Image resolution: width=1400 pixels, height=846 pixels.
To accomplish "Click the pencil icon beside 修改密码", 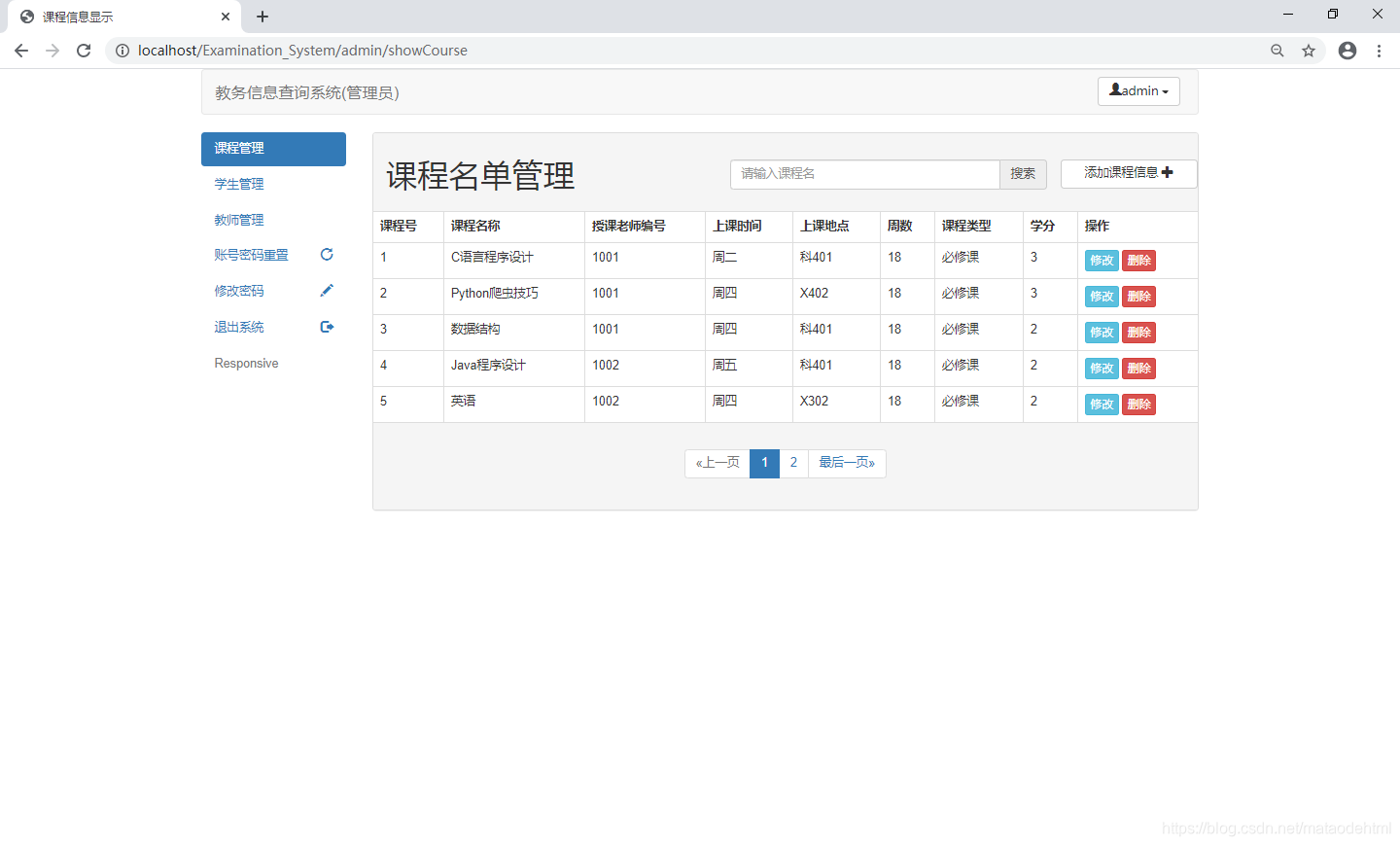I will pyautogui.click(x=327, y=291).
